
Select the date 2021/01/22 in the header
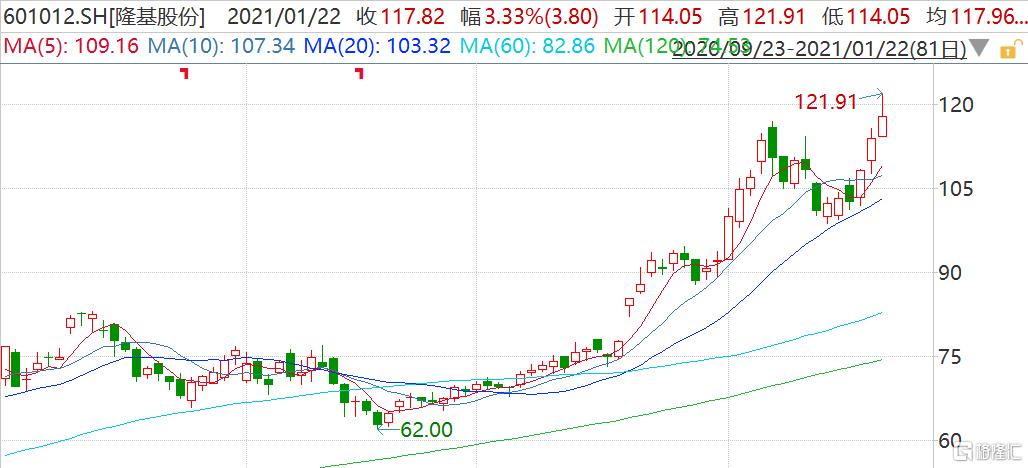click(x=285, y=16)
